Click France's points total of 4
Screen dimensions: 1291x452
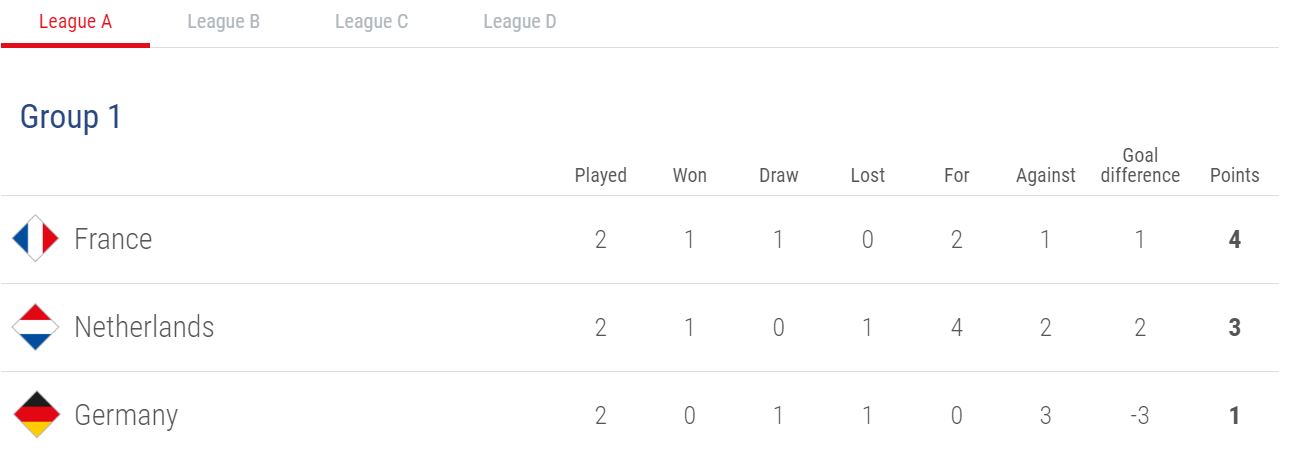tap(1235, 240)
